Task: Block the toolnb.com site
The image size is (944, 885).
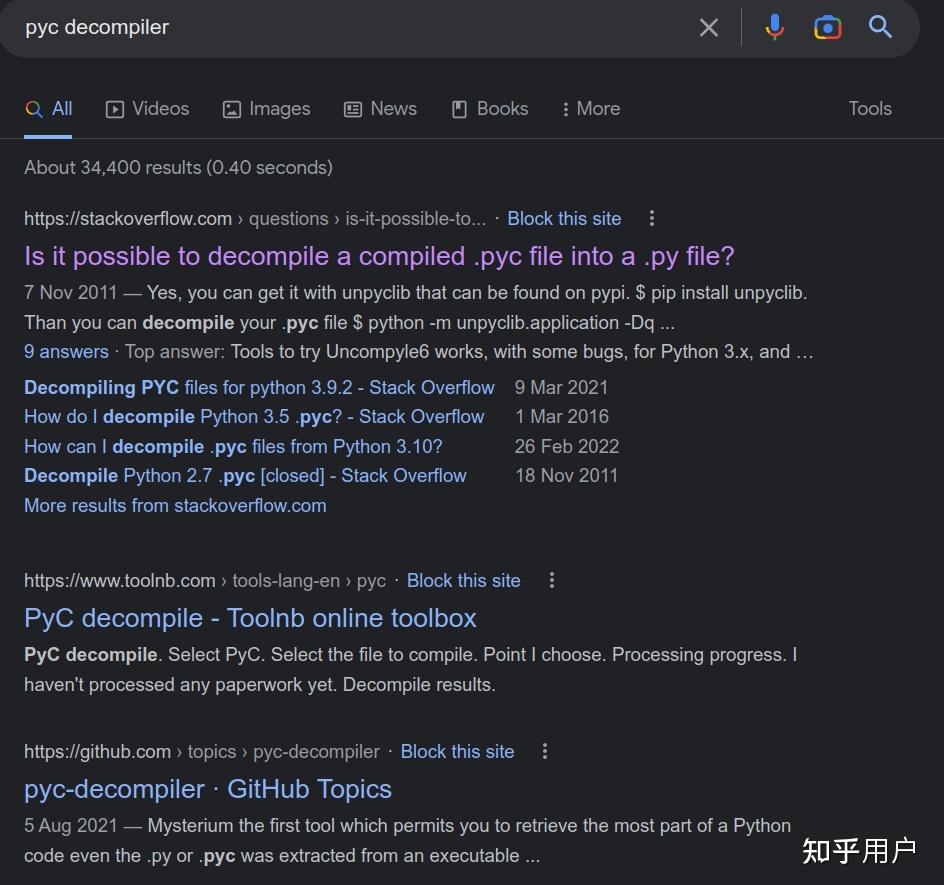Action: pyautogui.click(x=463, y=580)
